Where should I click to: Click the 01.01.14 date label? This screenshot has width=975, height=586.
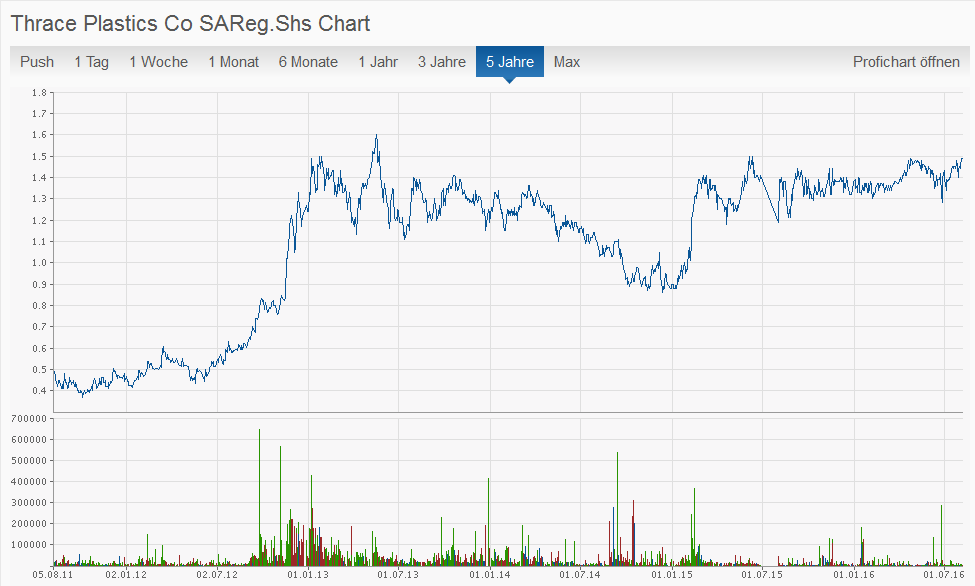(x=490, y=575)
